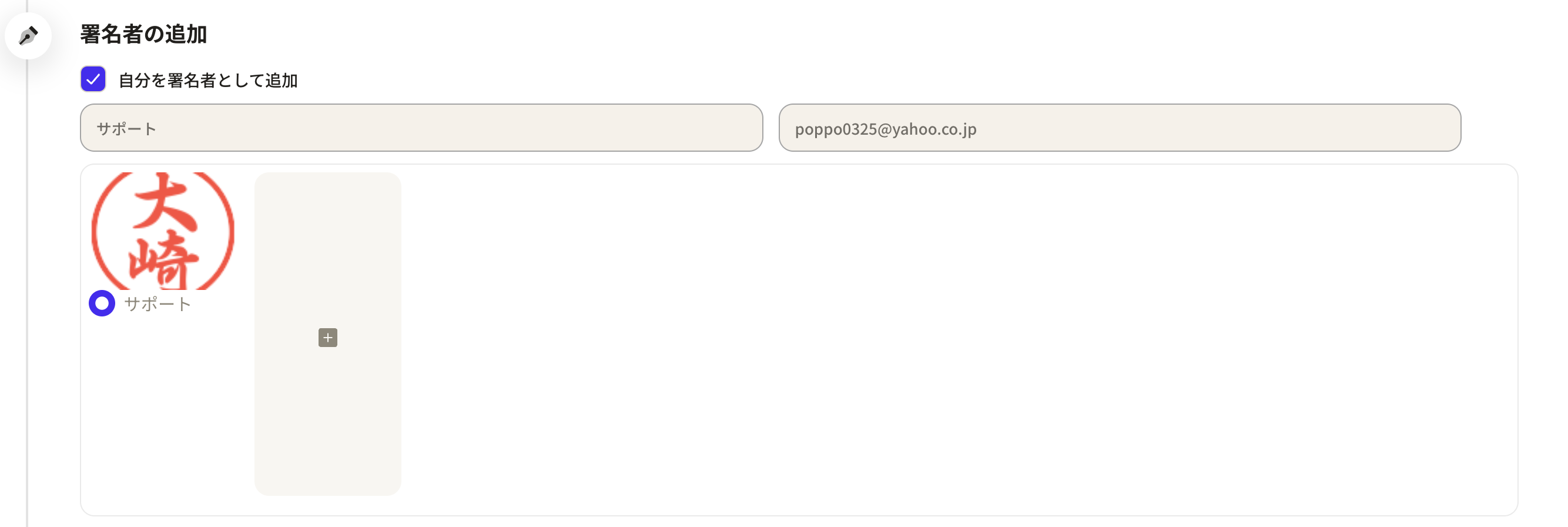This screenshot has height=527, width=1568.
Task: Click the purple checkmark box
Action: (x=93, y=79)
